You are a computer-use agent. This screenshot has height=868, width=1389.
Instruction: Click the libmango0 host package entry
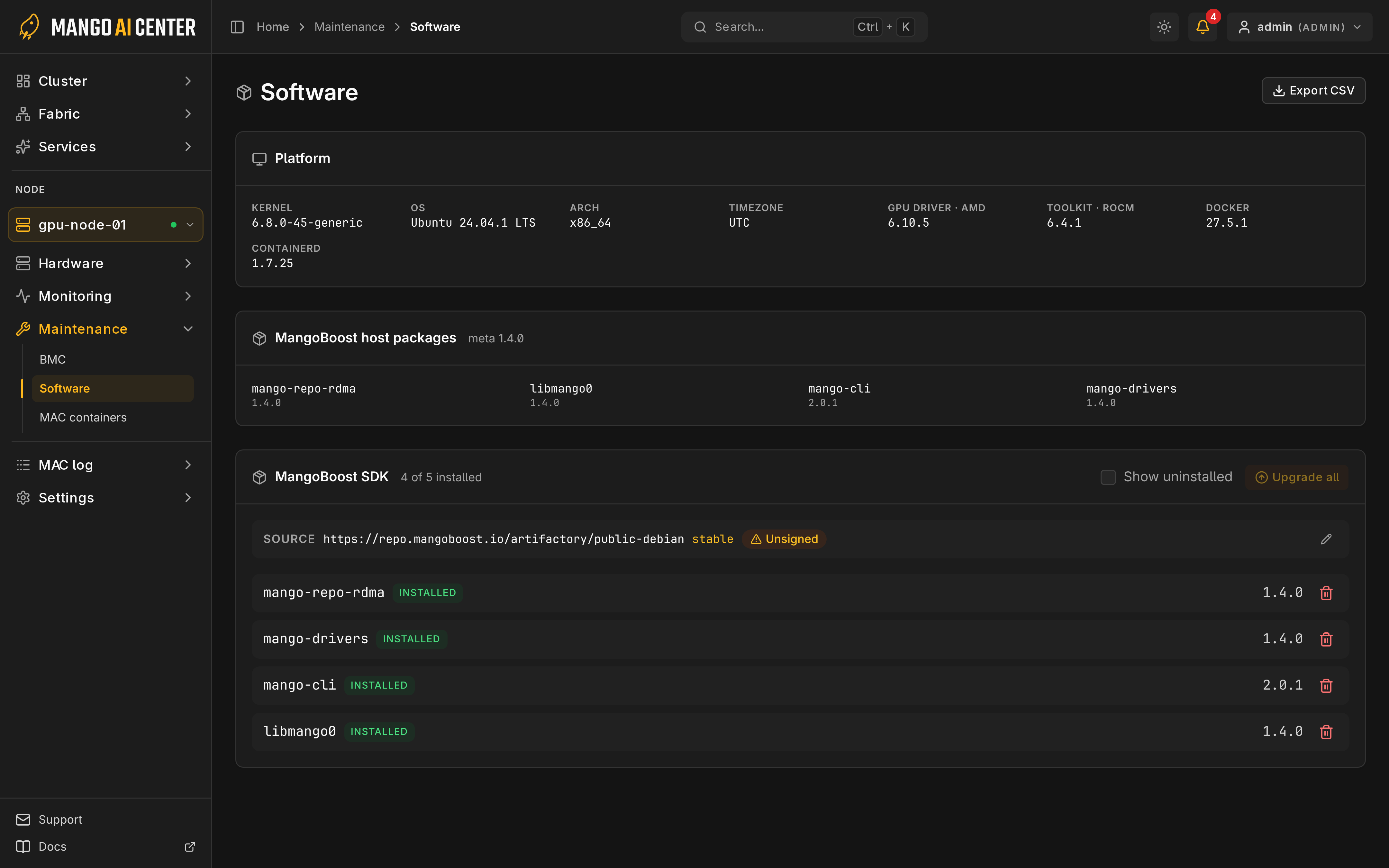(x=561, y=395)
